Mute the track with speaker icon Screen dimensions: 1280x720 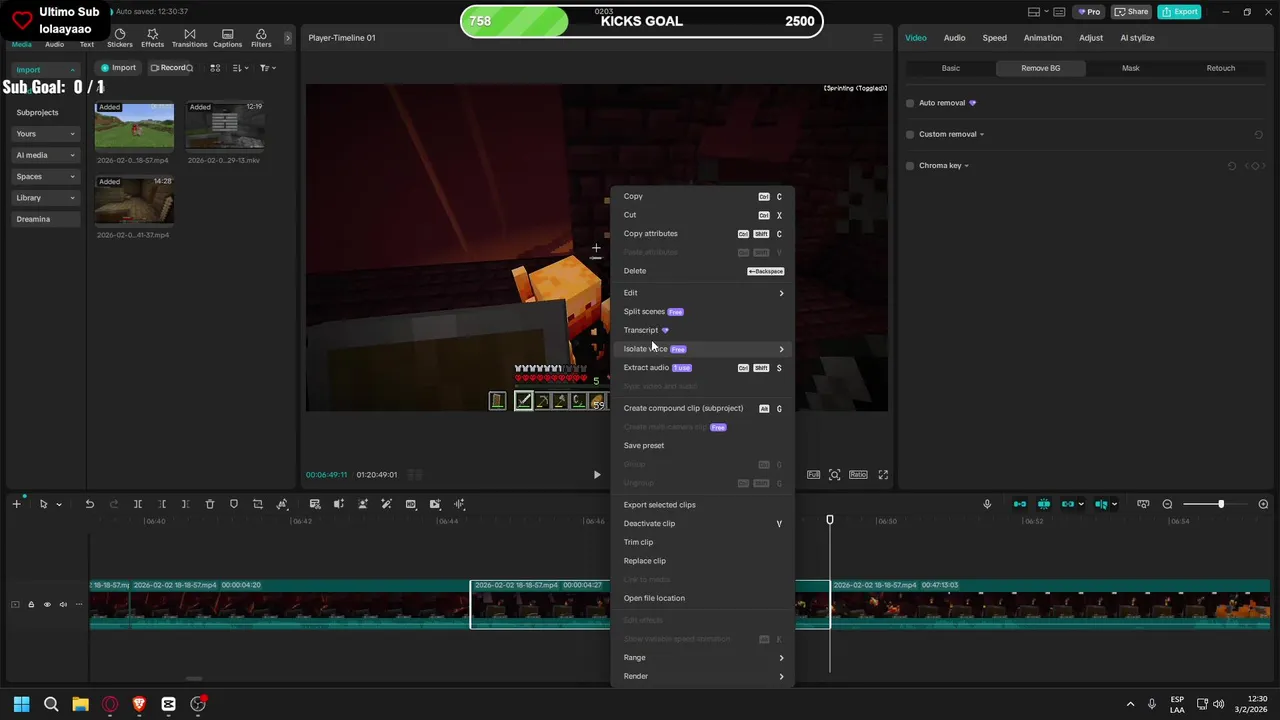pos(63,604)
